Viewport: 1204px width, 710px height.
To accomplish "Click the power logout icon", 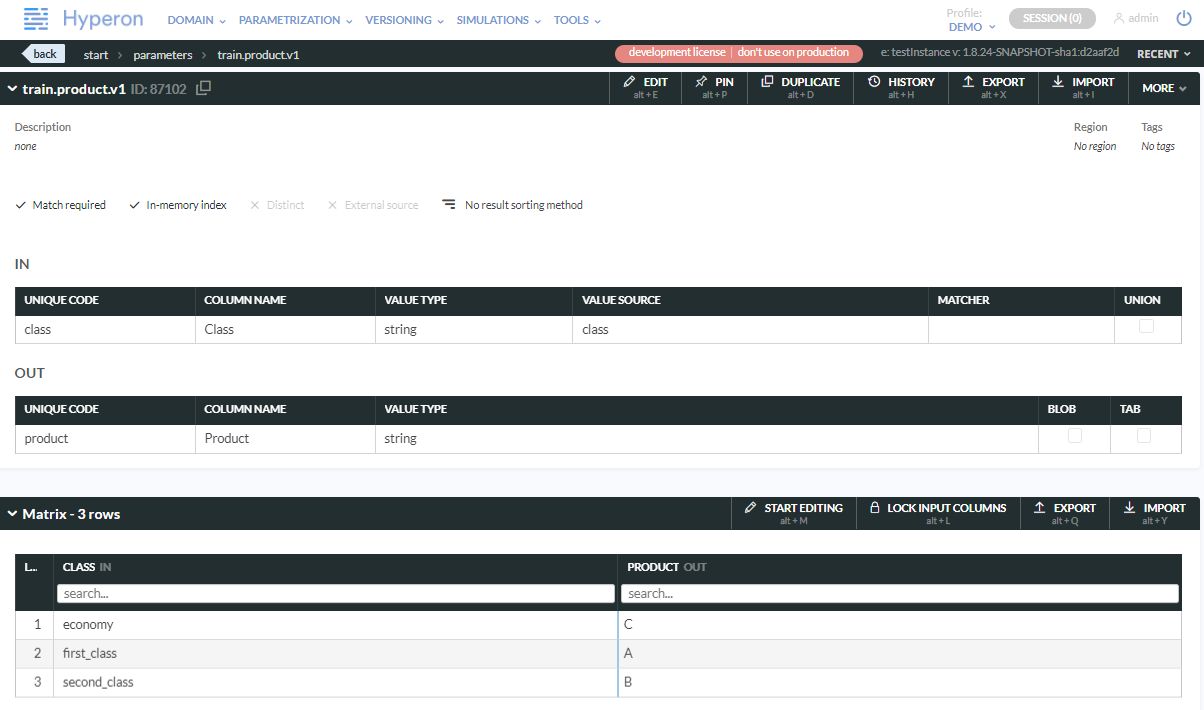I will click(1183, 18).
